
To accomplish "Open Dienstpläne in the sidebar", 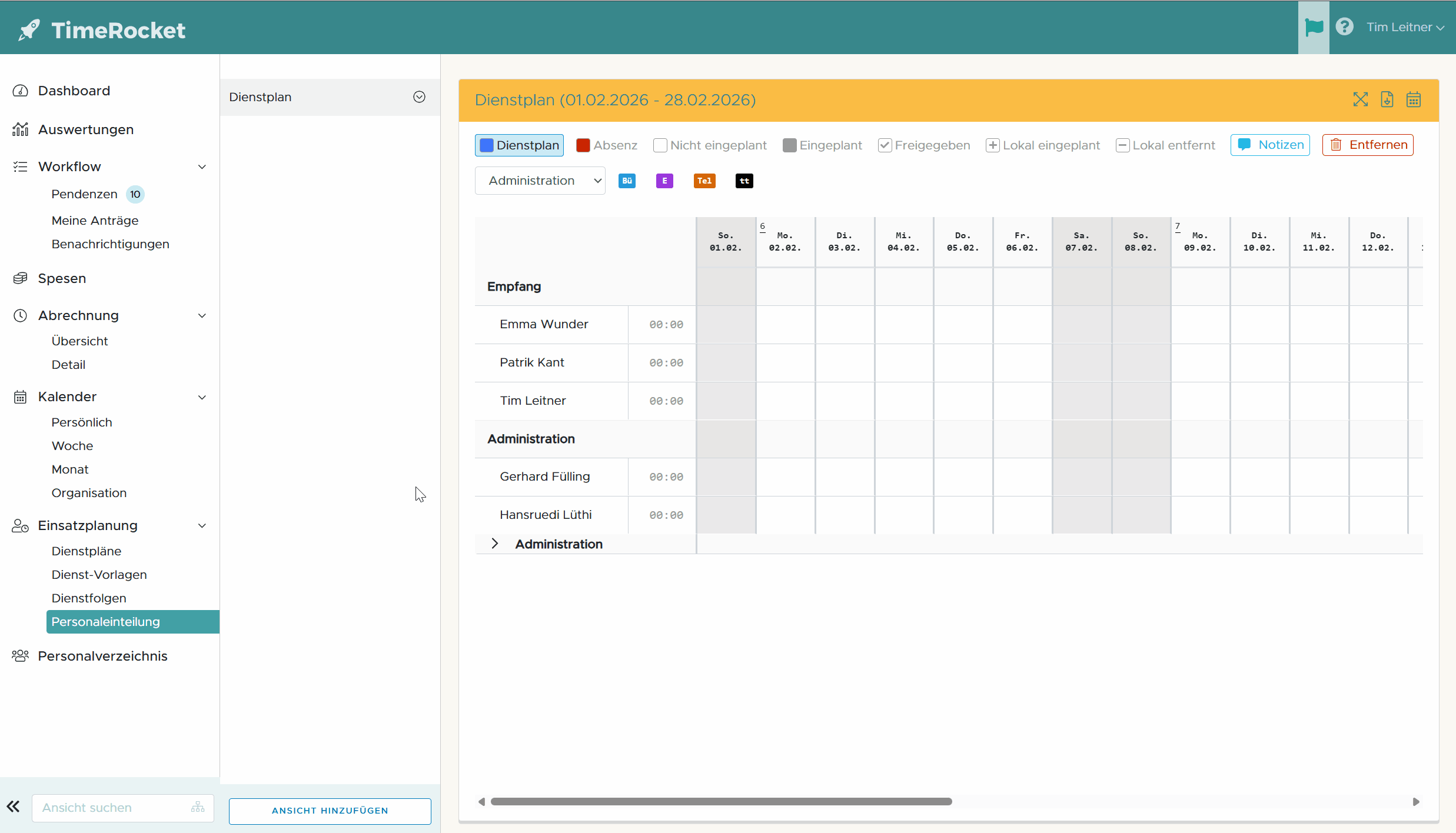I will pos(87,551).
